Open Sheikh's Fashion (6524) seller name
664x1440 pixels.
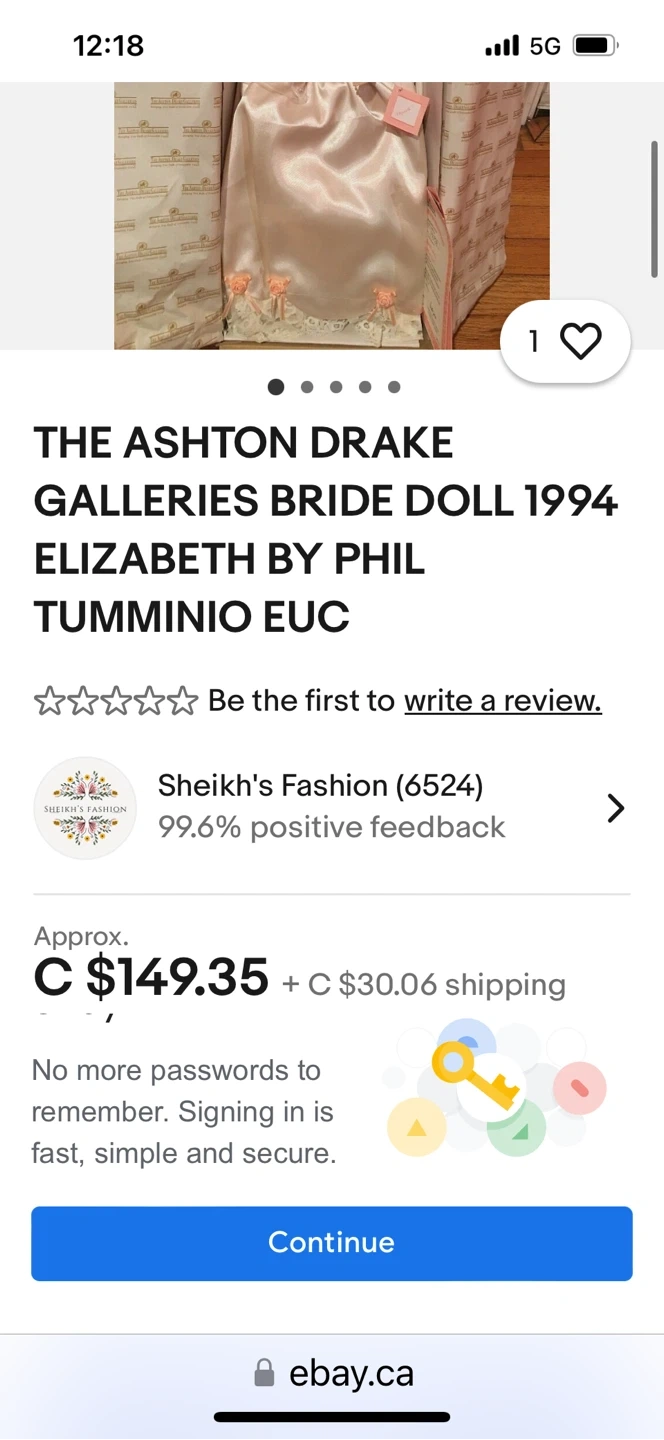tap(320, 786)
